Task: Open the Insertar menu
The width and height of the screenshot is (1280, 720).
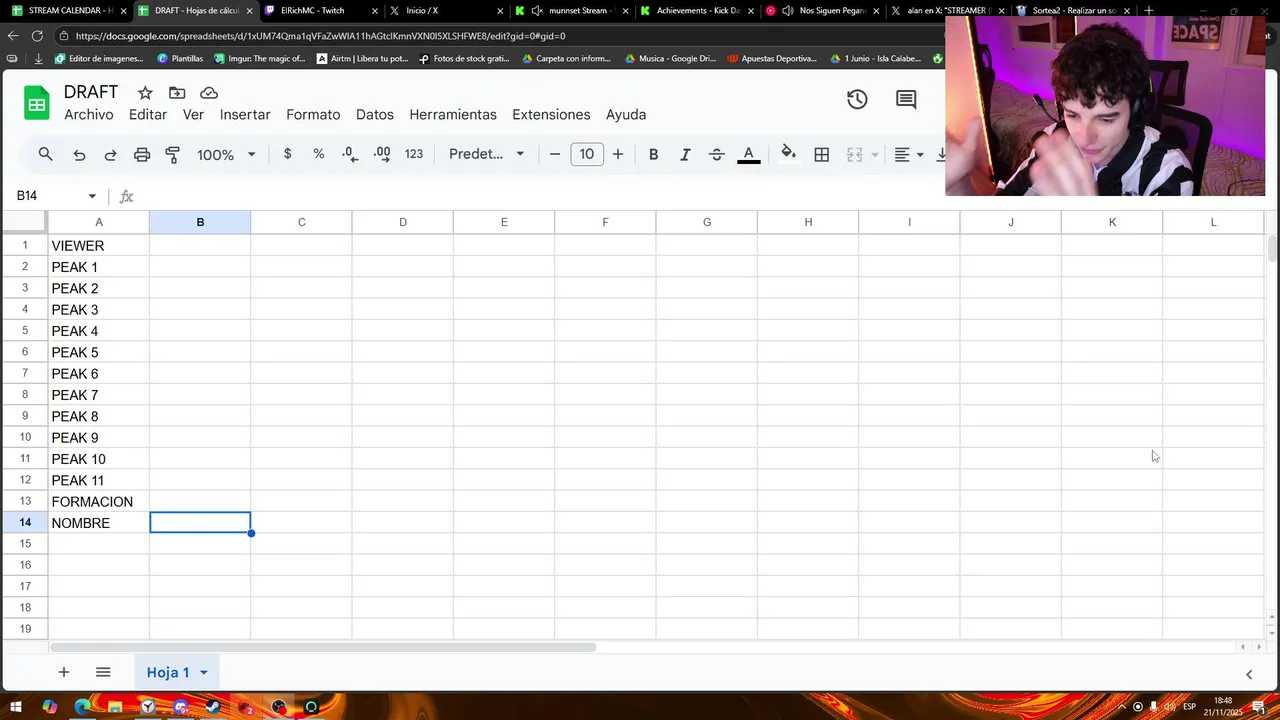Action: tap(245, 114)
